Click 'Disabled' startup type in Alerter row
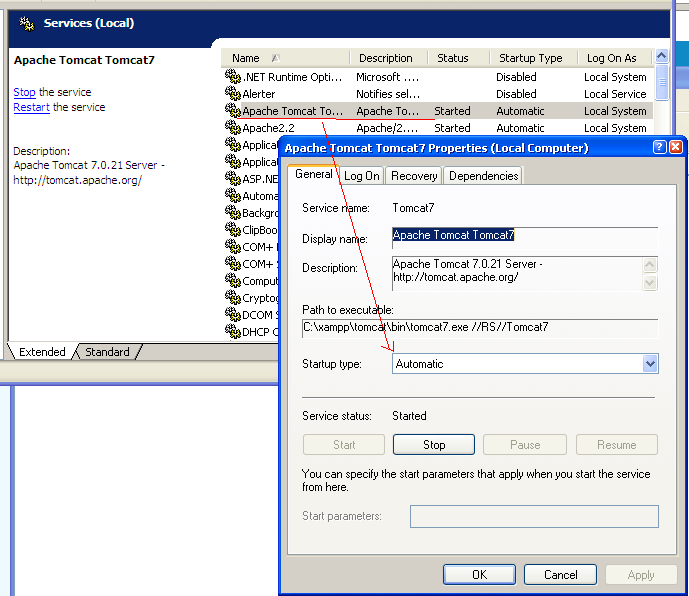 (516, 94)
